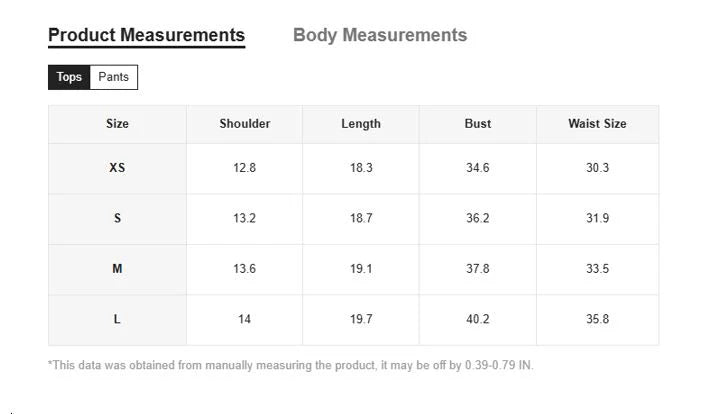
Task: Click the S length value 18.7
Action: 361,218
